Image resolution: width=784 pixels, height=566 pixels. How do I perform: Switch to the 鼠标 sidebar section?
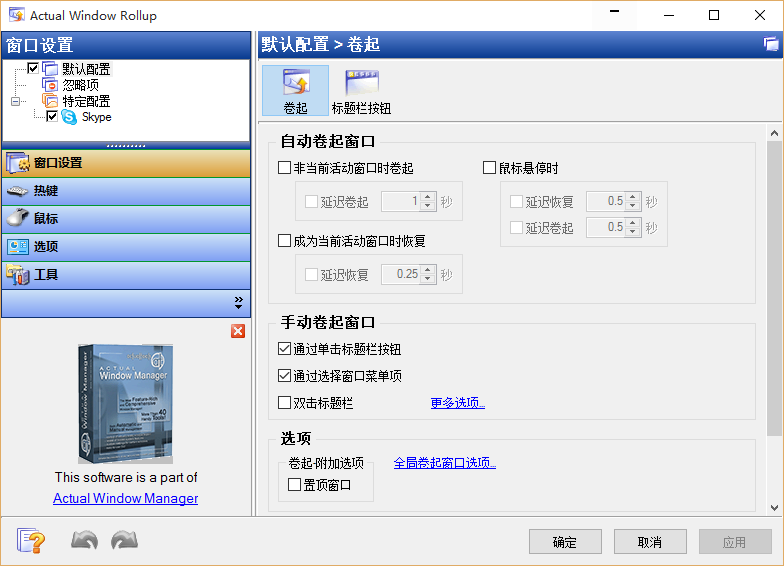click(46, 219)
